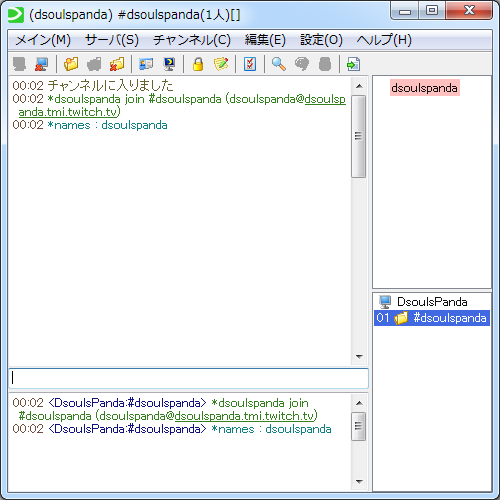
Task: Click the grayed-out connect monitor icon
Action: coord(19,64)
